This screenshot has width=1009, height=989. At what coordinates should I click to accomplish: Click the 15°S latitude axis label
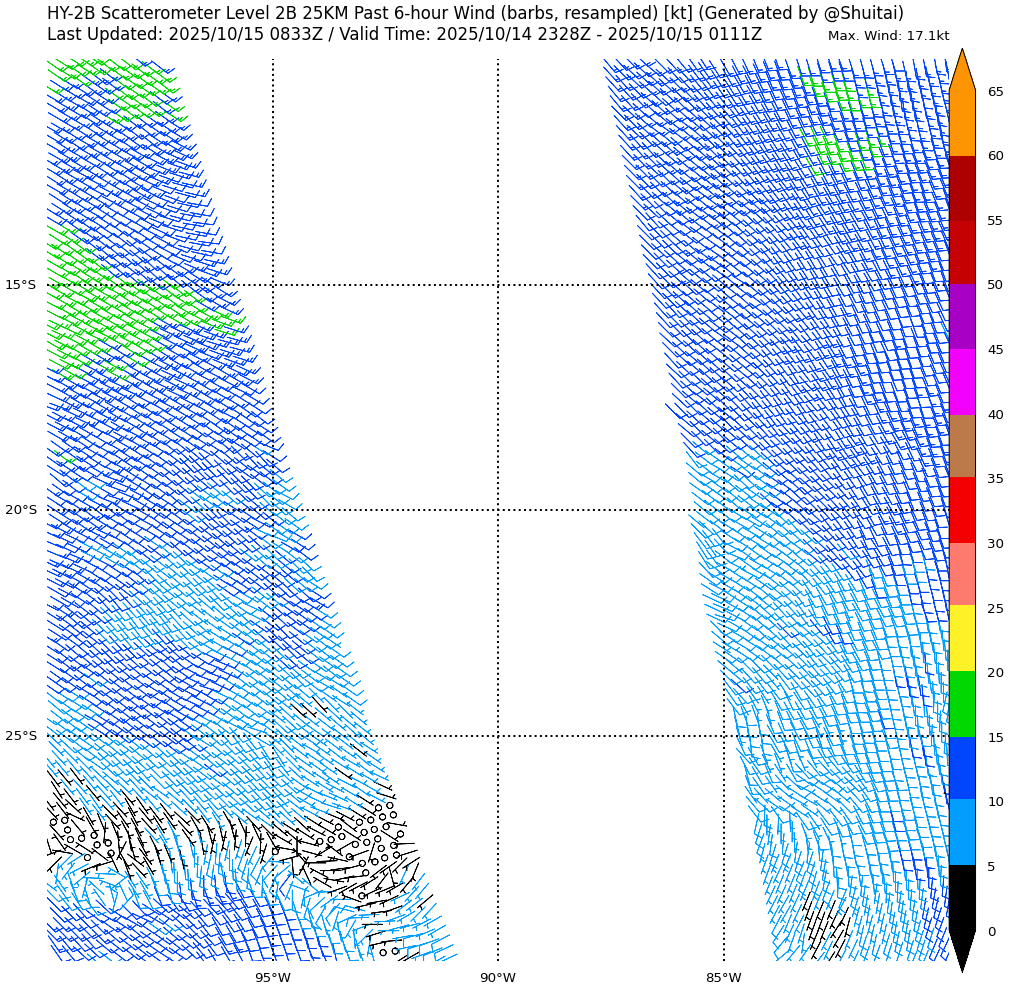pyautogui.click(x=20, y=285)
